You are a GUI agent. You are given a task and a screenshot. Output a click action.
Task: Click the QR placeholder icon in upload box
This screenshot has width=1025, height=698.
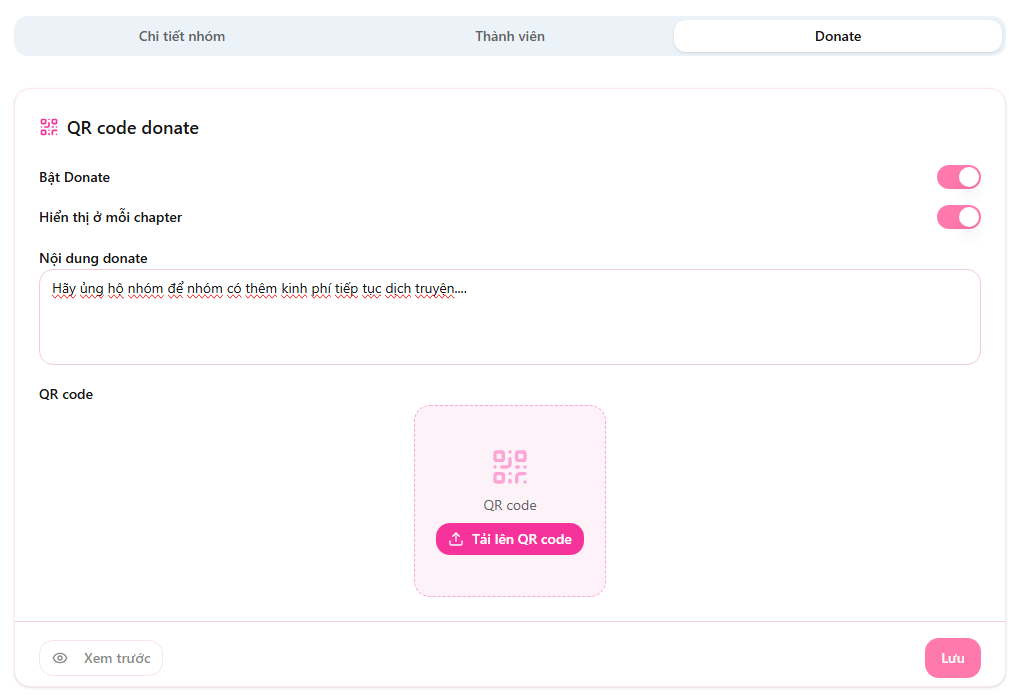(510, 467)
